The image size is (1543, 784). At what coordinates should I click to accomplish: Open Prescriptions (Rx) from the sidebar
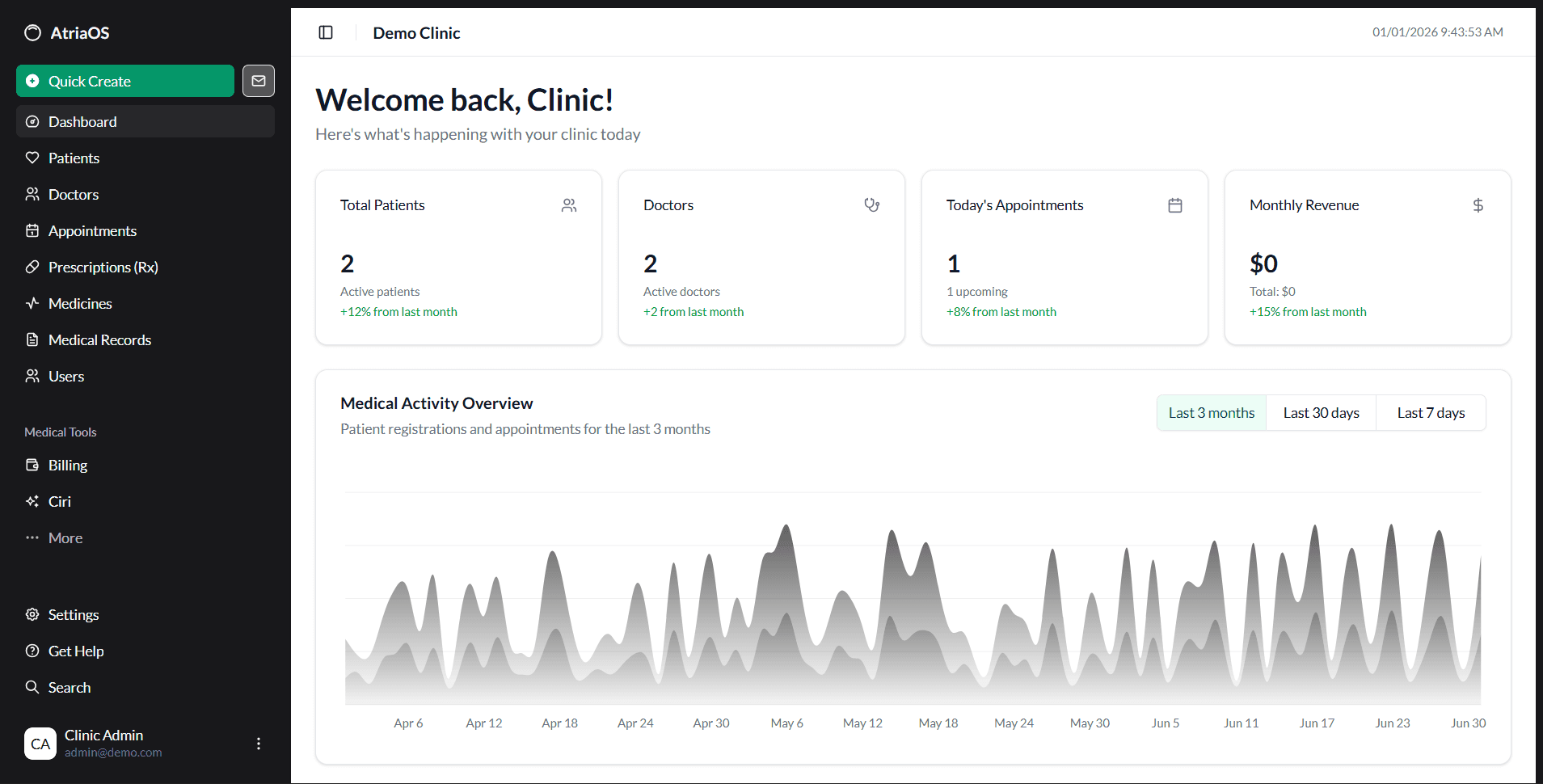click(103, 267)
